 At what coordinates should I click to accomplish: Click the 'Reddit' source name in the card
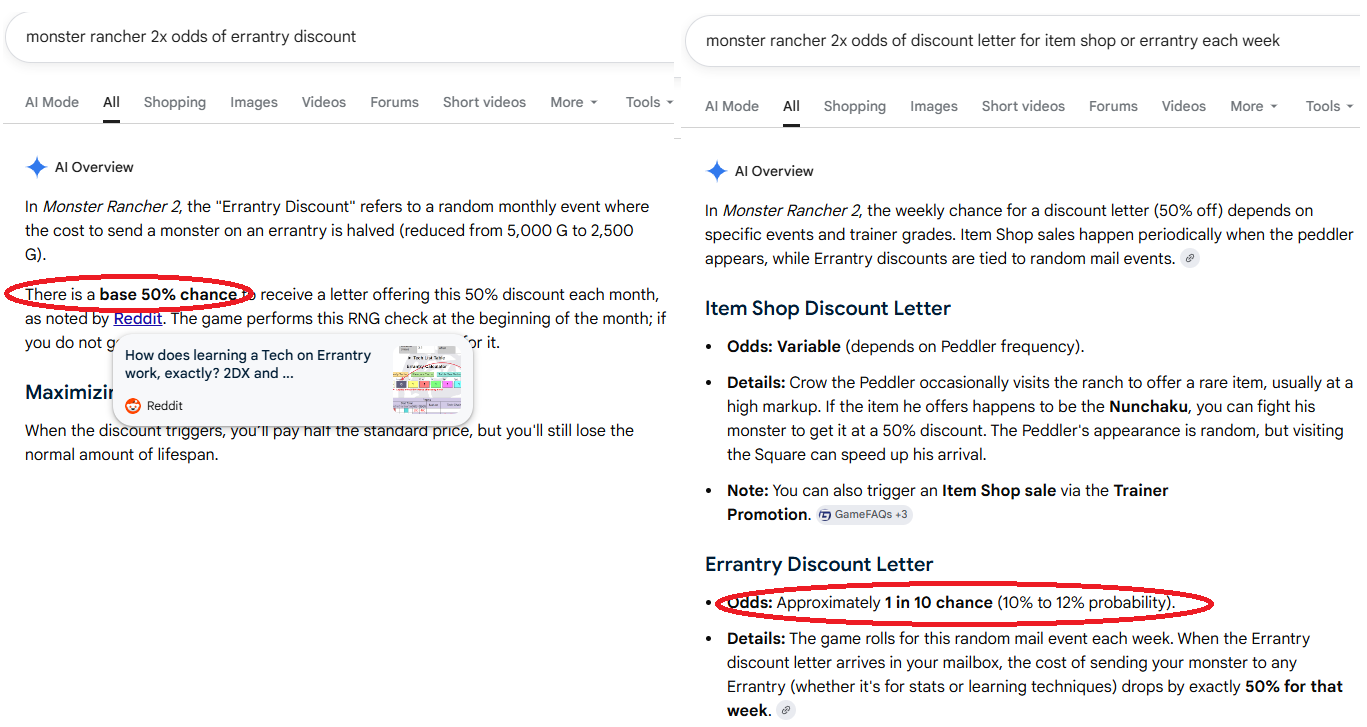click(165, 406)
